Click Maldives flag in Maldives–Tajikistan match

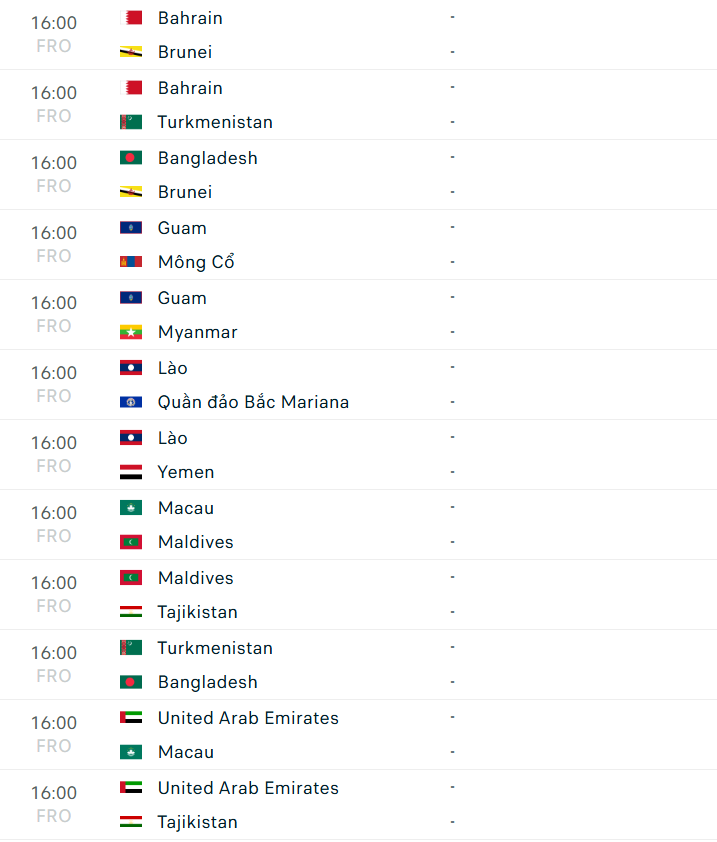point(130,578)
